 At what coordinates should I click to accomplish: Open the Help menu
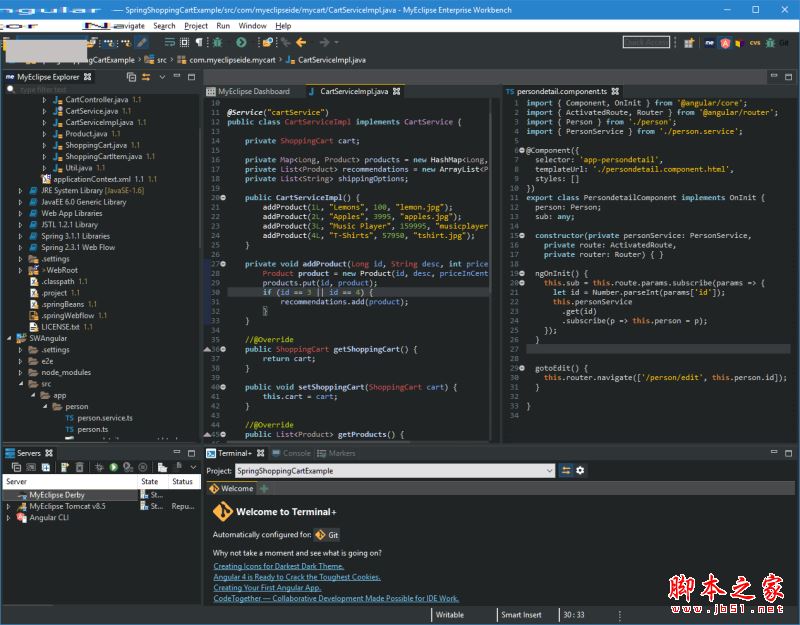[x=283, y=26]
